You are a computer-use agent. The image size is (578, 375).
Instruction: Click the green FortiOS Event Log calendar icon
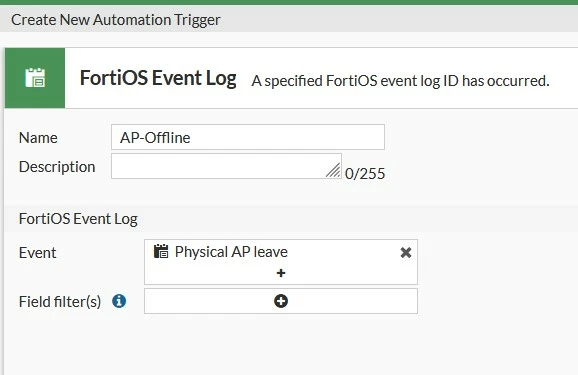click(35, 78)
